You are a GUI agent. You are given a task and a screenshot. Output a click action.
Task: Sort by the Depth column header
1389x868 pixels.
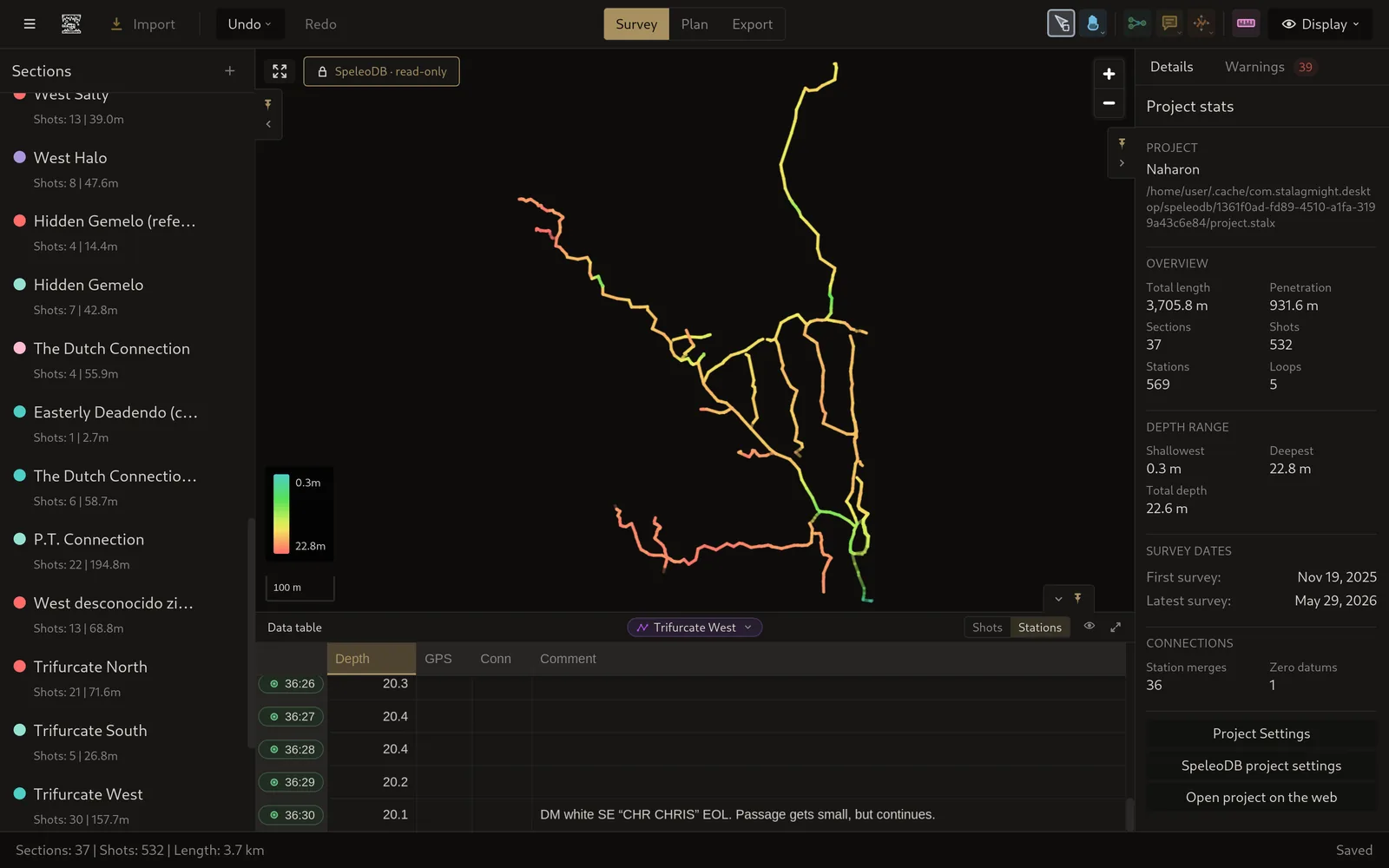click(372, 659)
